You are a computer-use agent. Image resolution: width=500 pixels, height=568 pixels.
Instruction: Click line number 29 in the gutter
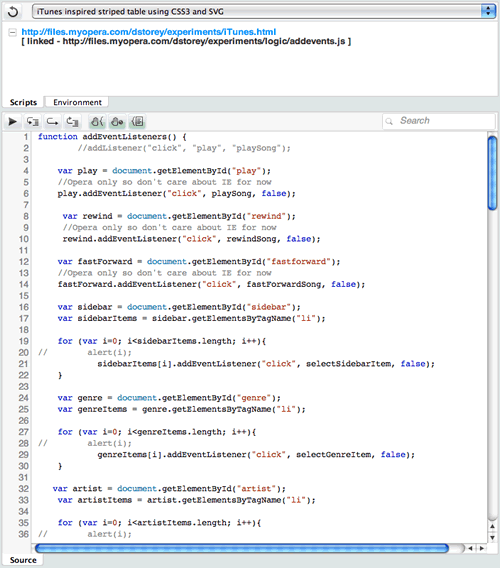click(x=24, y=455)
